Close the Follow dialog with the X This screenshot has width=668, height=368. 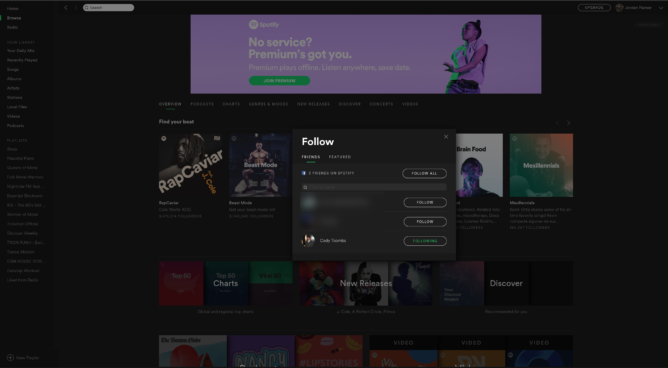click(x=446, y=137)
